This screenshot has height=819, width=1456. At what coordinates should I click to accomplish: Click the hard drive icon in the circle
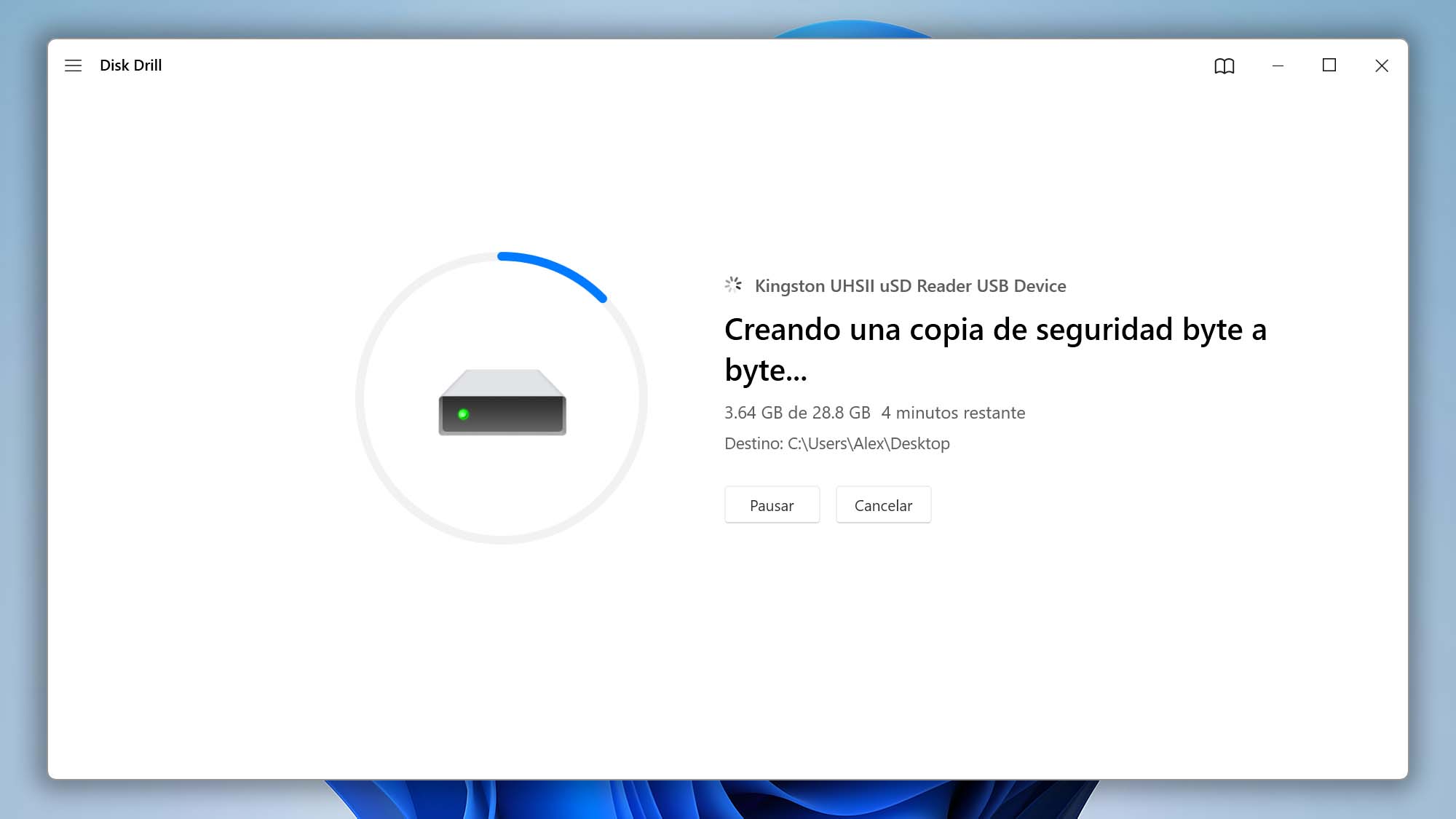pos(502,403)
